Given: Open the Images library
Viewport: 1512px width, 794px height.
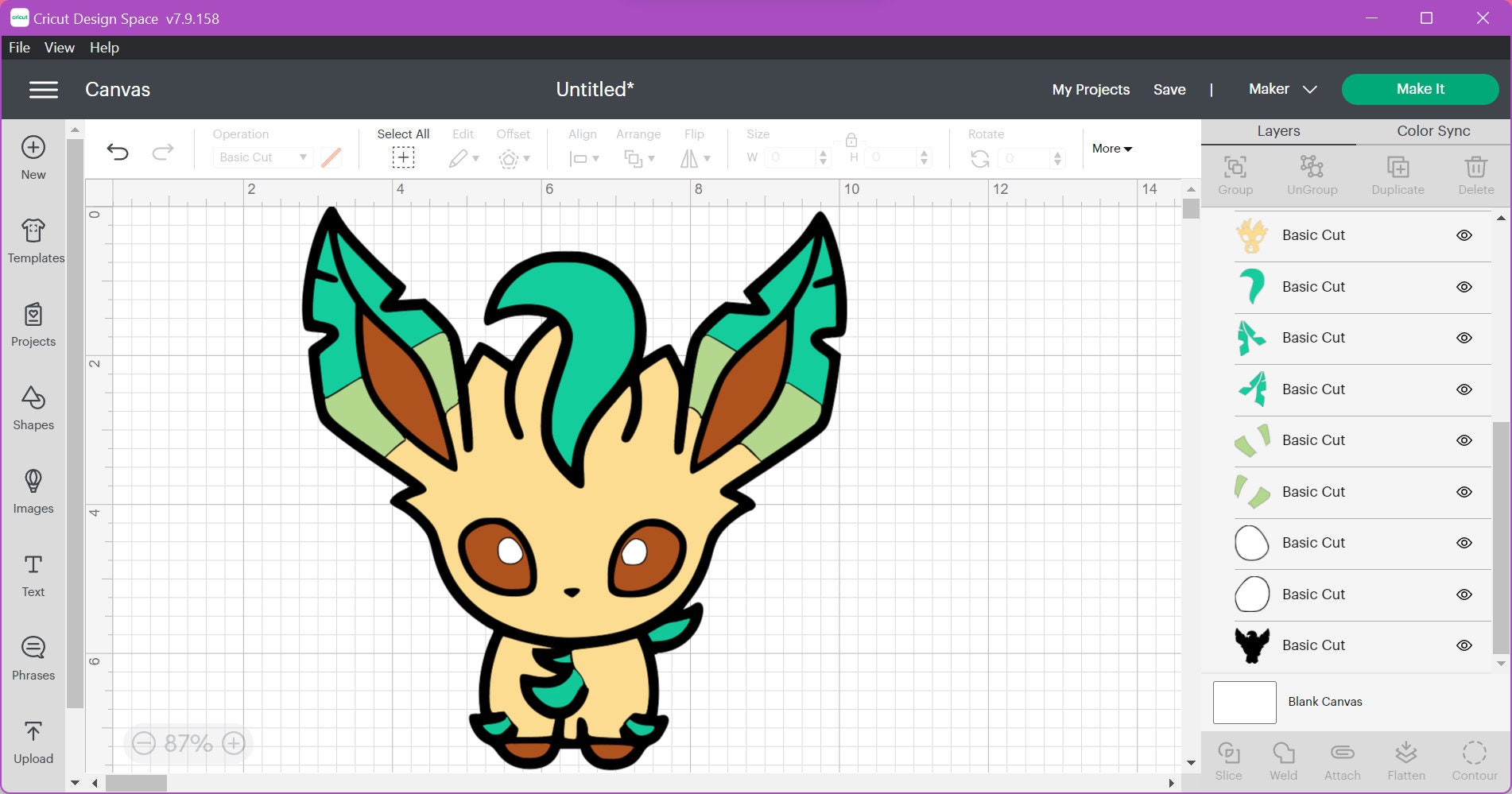Looking at the screenshot, I should [33, 491].
